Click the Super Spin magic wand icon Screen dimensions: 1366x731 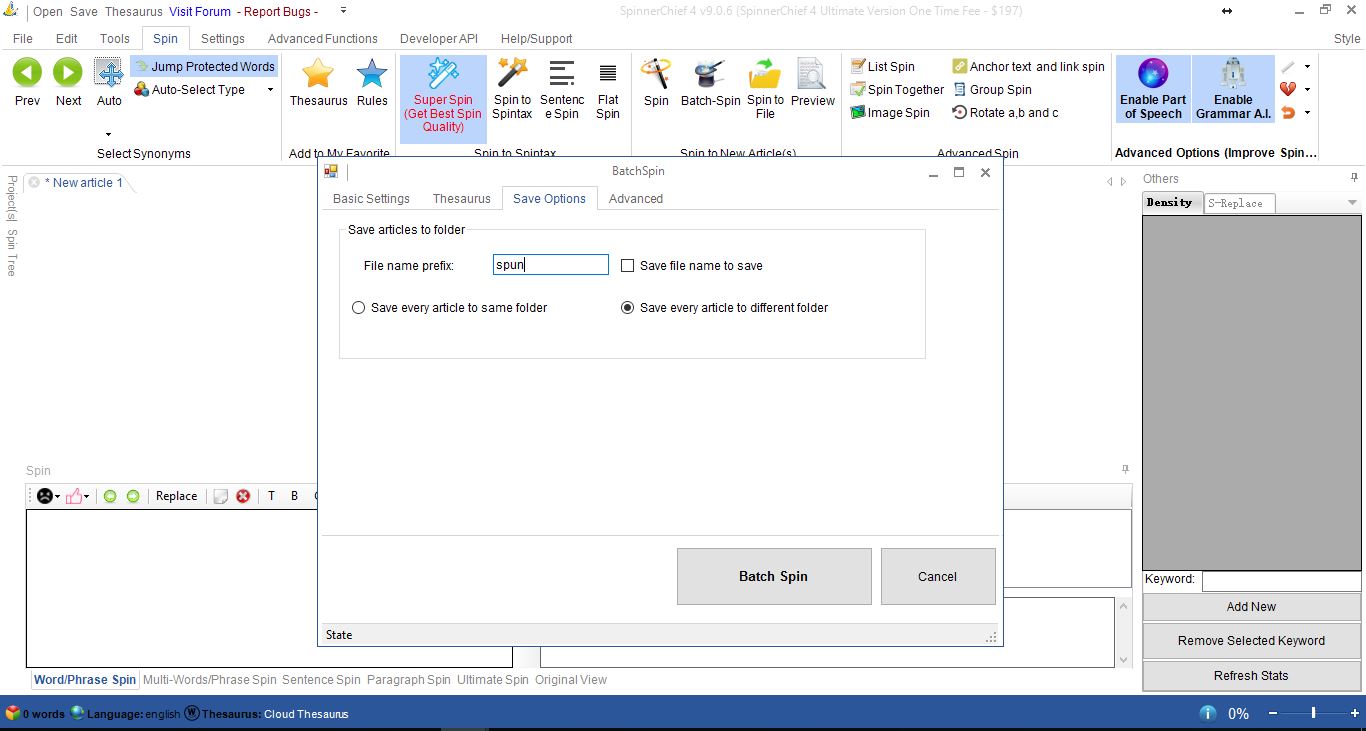tap(443, 75)
